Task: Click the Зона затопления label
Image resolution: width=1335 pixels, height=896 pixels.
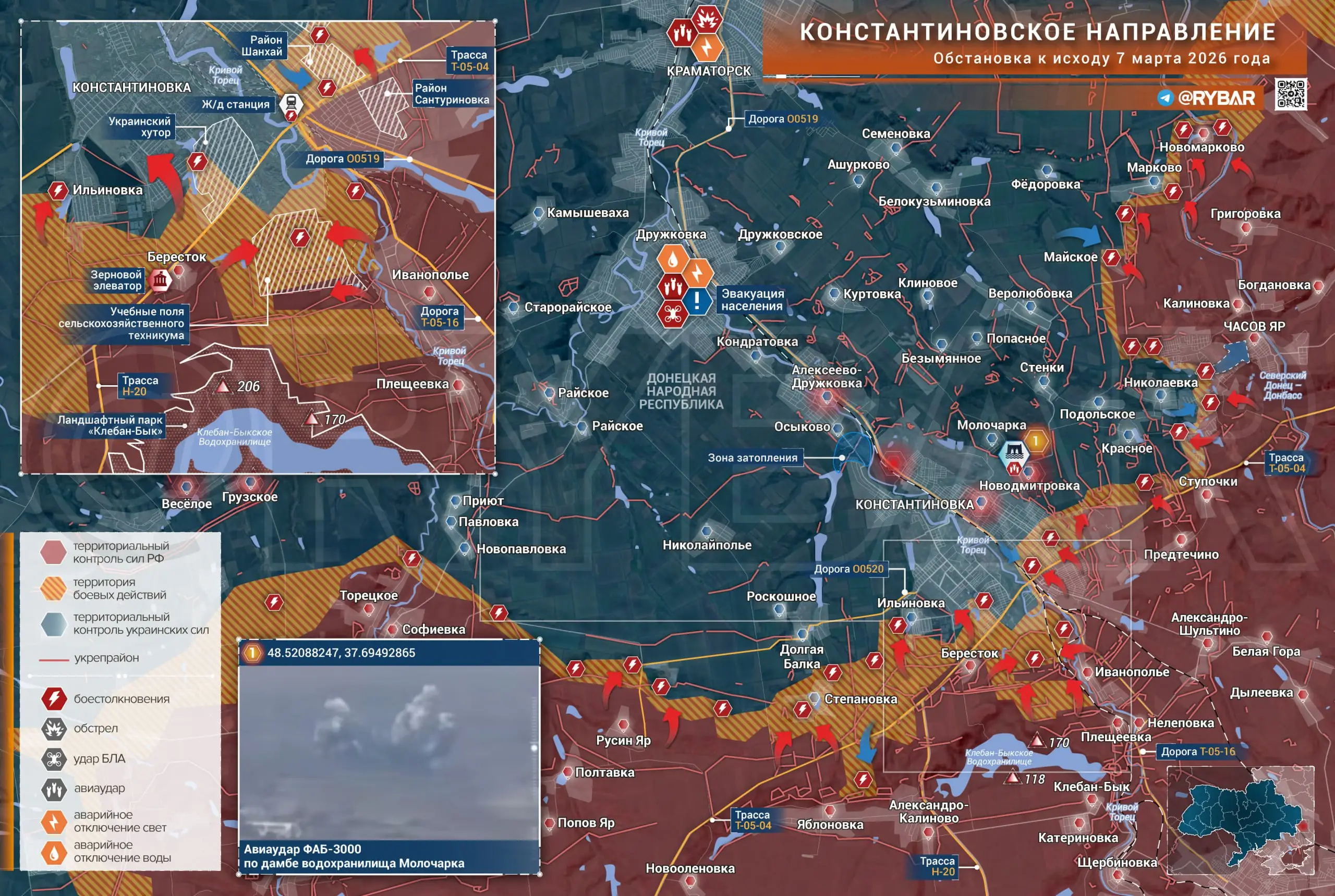Action: coord(753,458)
